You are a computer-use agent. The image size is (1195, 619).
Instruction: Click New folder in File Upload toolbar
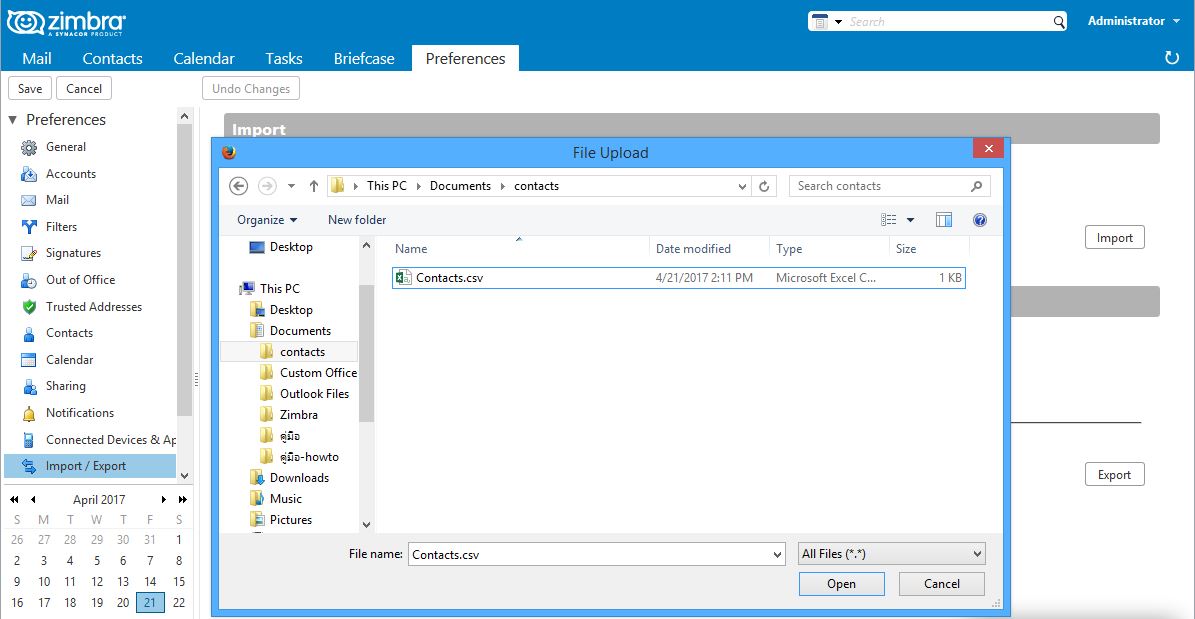click(357, 220)
